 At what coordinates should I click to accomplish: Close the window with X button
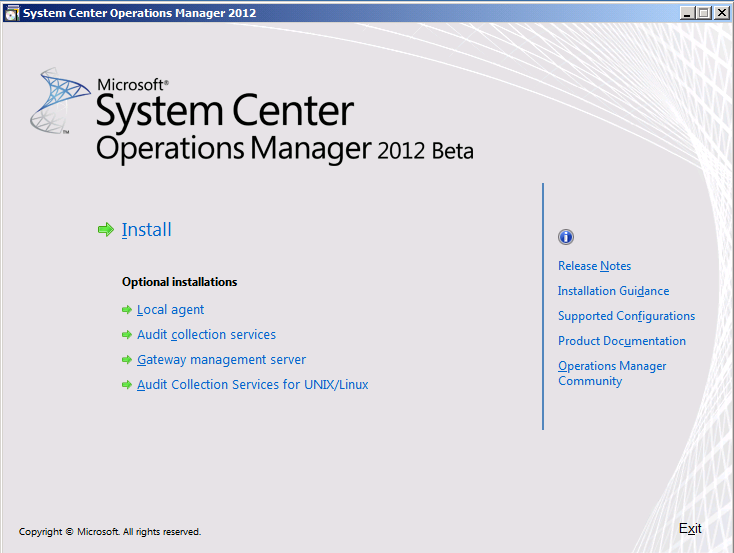point(721,13)
